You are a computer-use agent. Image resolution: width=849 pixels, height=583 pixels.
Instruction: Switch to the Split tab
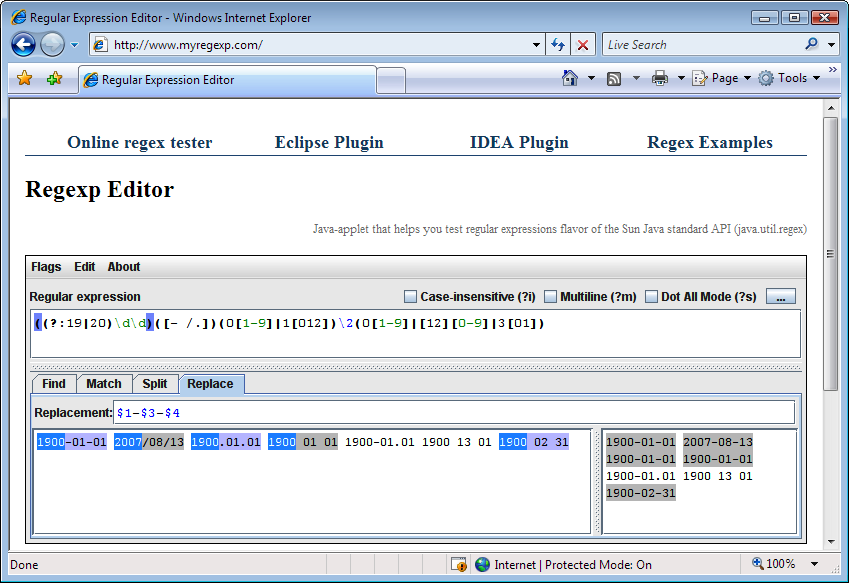[x=154, y=384]
